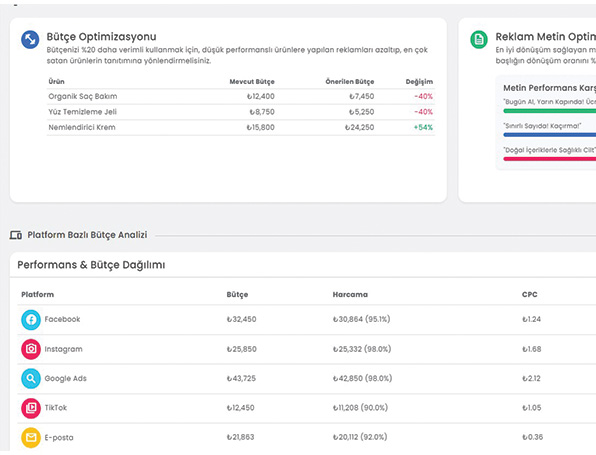596x455 pixels.
Task: Select the E-posta platform name
Action: 59,438
